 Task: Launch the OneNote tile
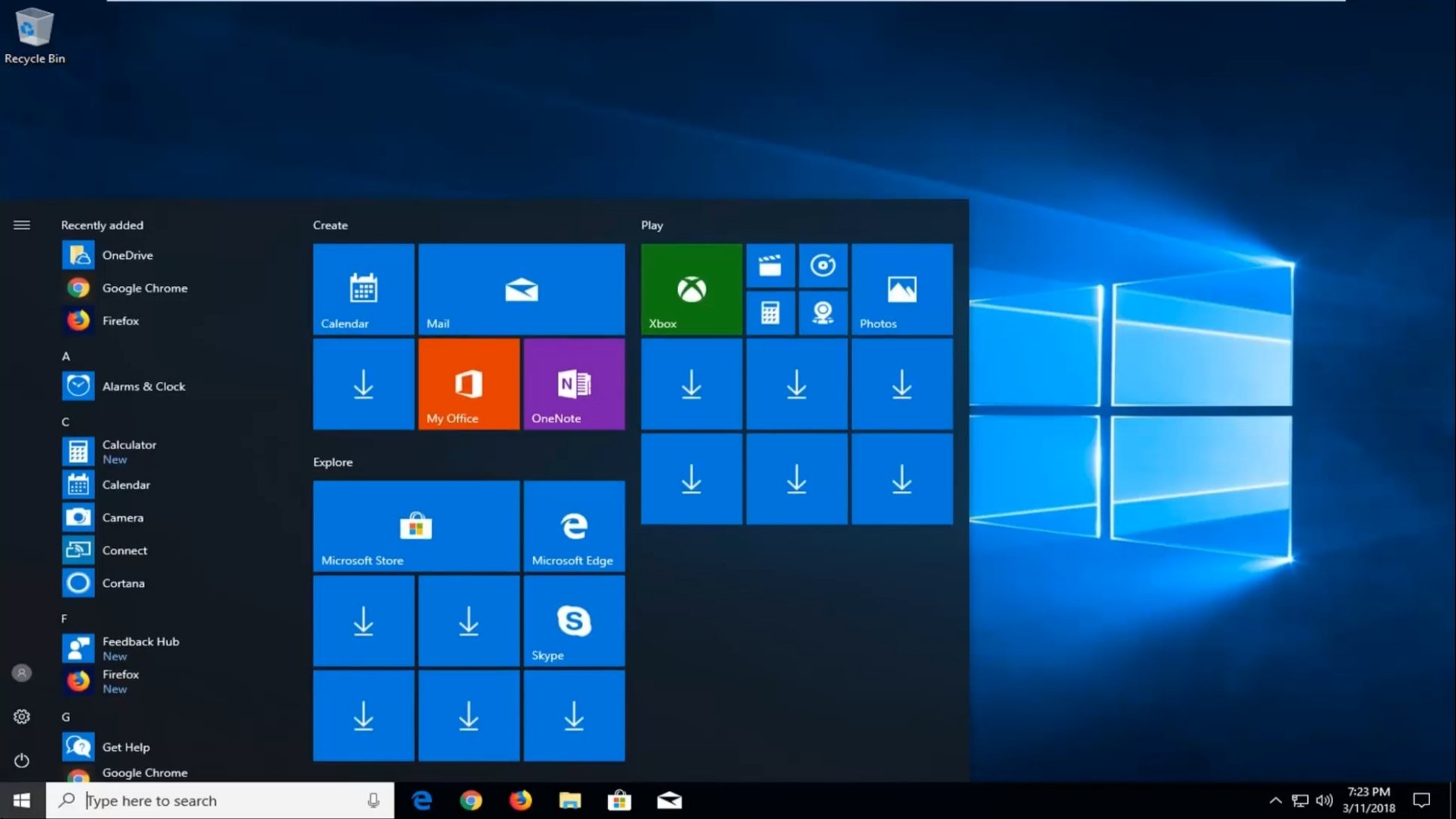(x=574, y=384)
